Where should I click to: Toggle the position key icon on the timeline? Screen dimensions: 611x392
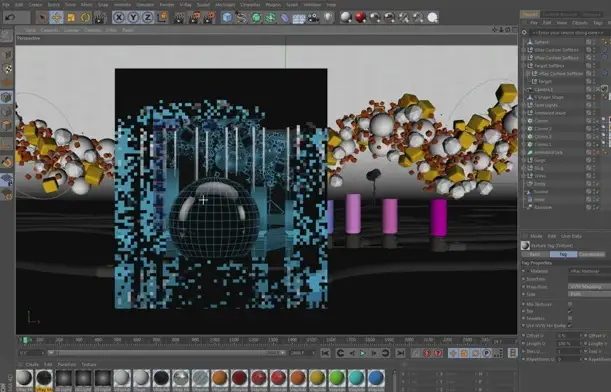[x=453, y=353]
